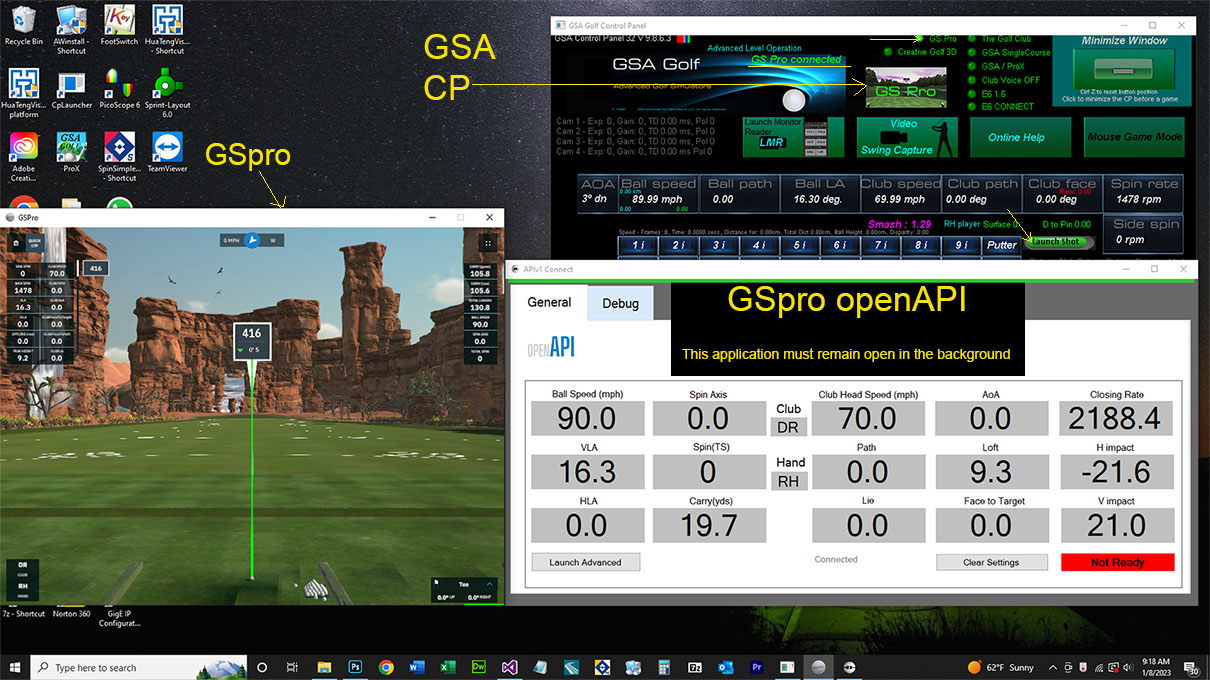Click the Minimize Window button in GSA panel
Viewport: 1210px width, 680px height.
coord(1125,69)
